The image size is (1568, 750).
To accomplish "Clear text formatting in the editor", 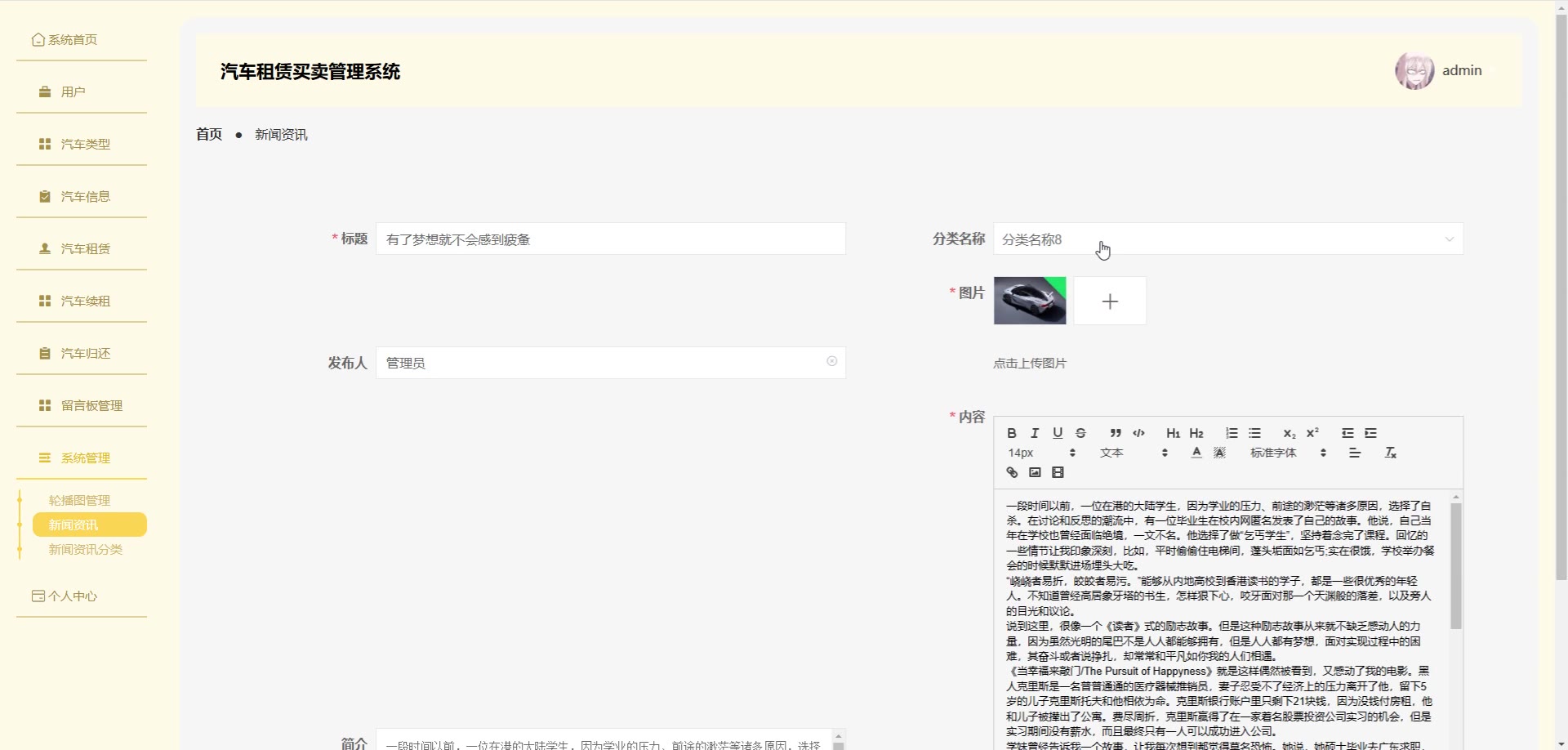I will 1390,453.
